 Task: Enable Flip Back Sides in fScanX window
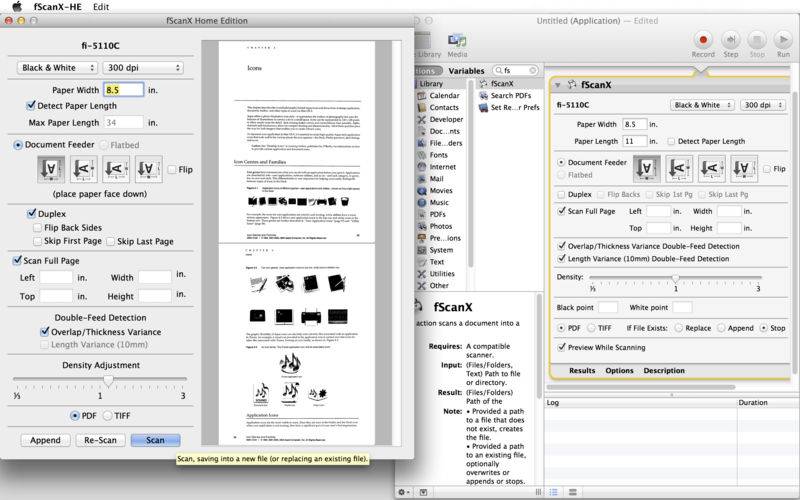(x=37, y=228)
